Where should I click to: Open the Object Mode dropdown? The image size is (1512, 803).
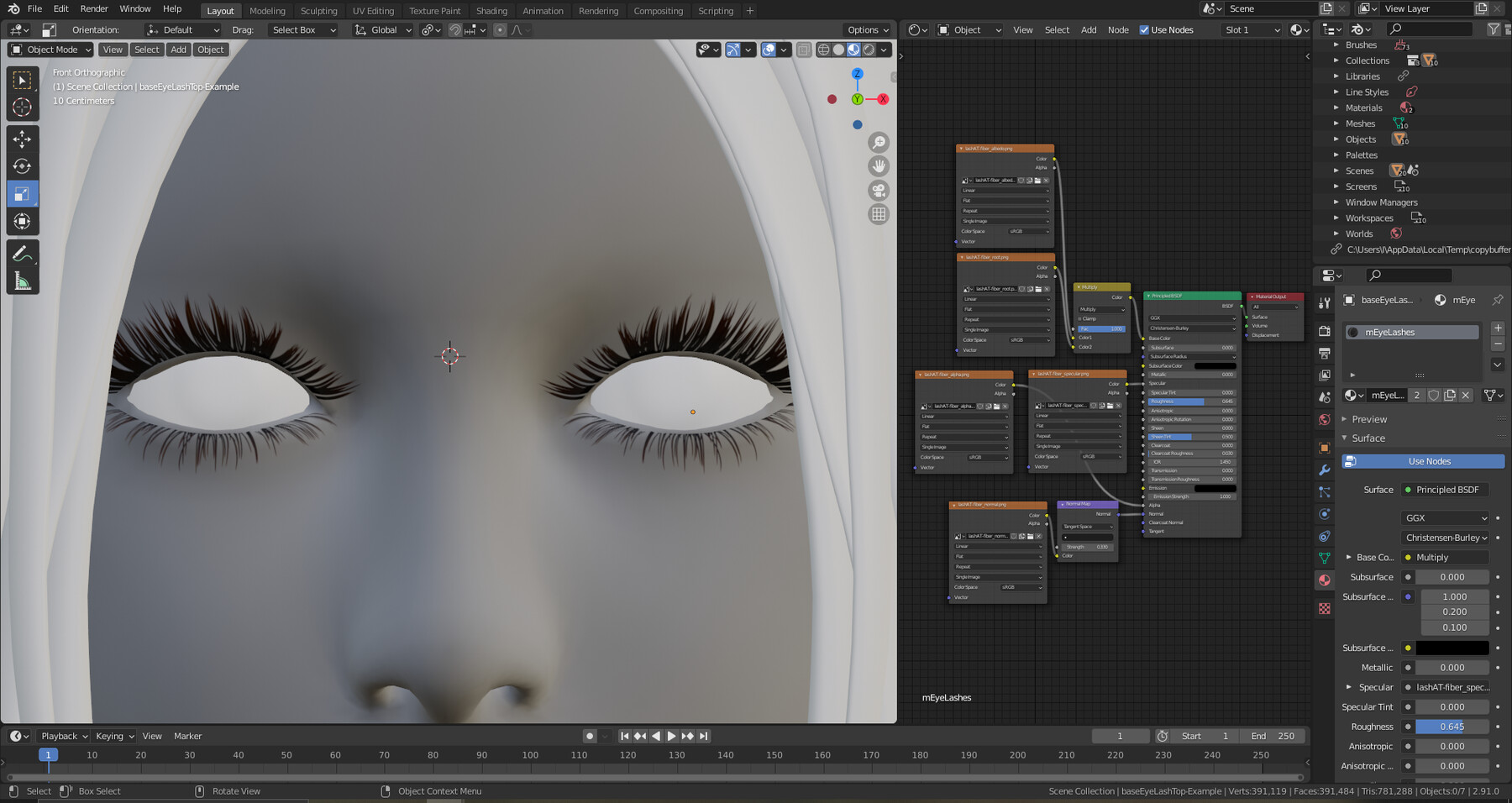point(50,50)
